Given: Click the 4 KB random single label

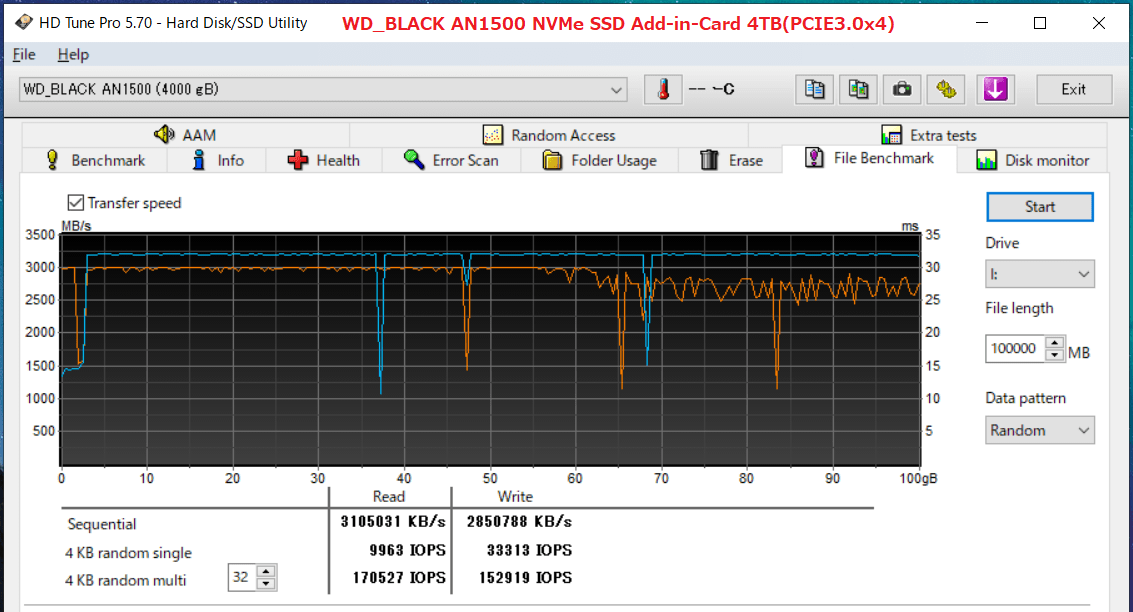Looking at the screenshot, I should tap(129, 553).
